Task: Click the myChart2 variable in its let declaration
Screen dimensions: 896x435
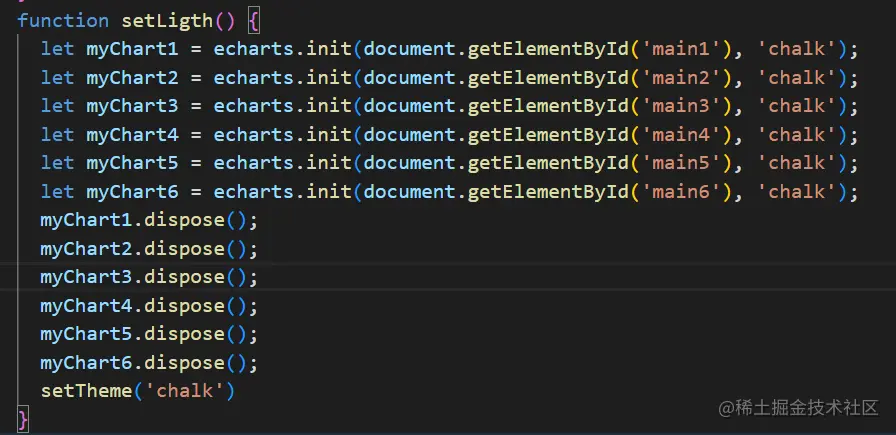Action: 132,78
